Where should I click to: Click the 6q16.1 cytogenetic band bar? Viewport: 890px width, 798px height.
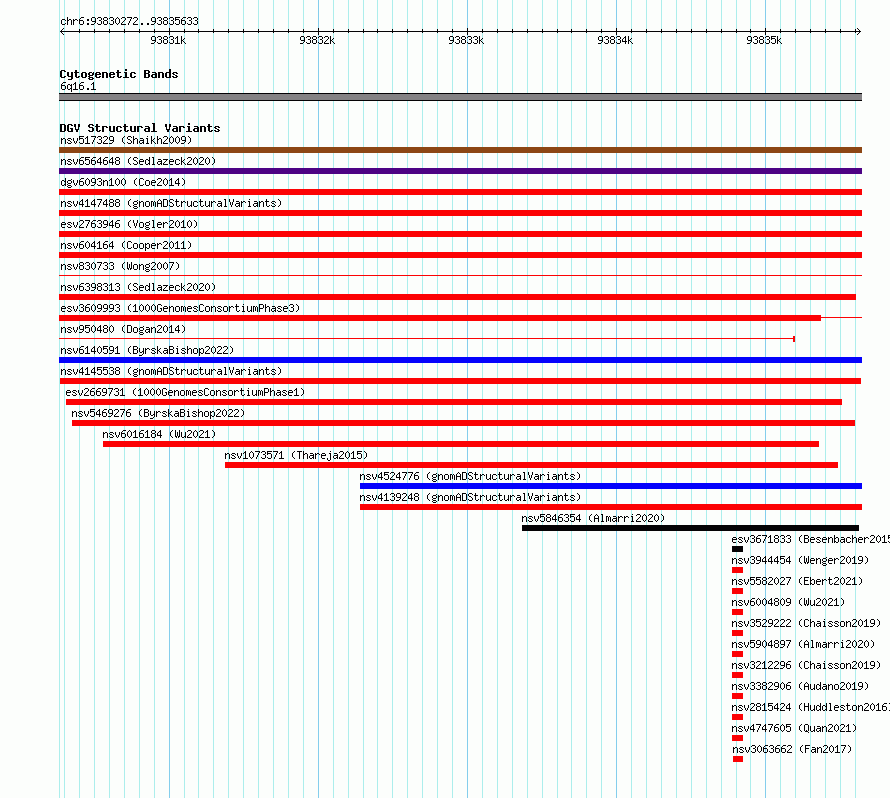pos(460,97)
